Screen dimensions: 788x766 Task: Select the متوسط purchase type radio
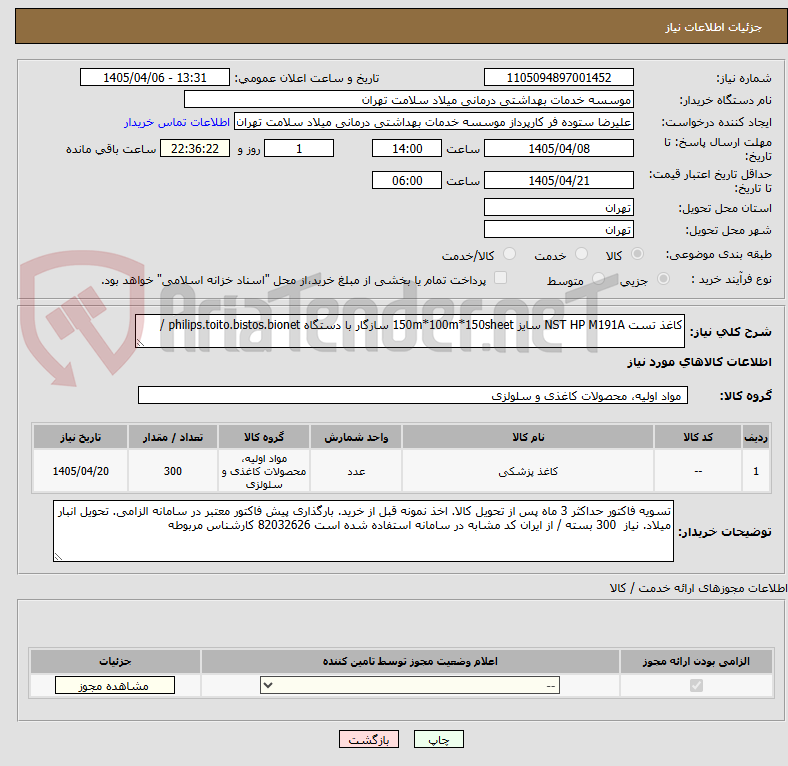(x=598, y=279)
